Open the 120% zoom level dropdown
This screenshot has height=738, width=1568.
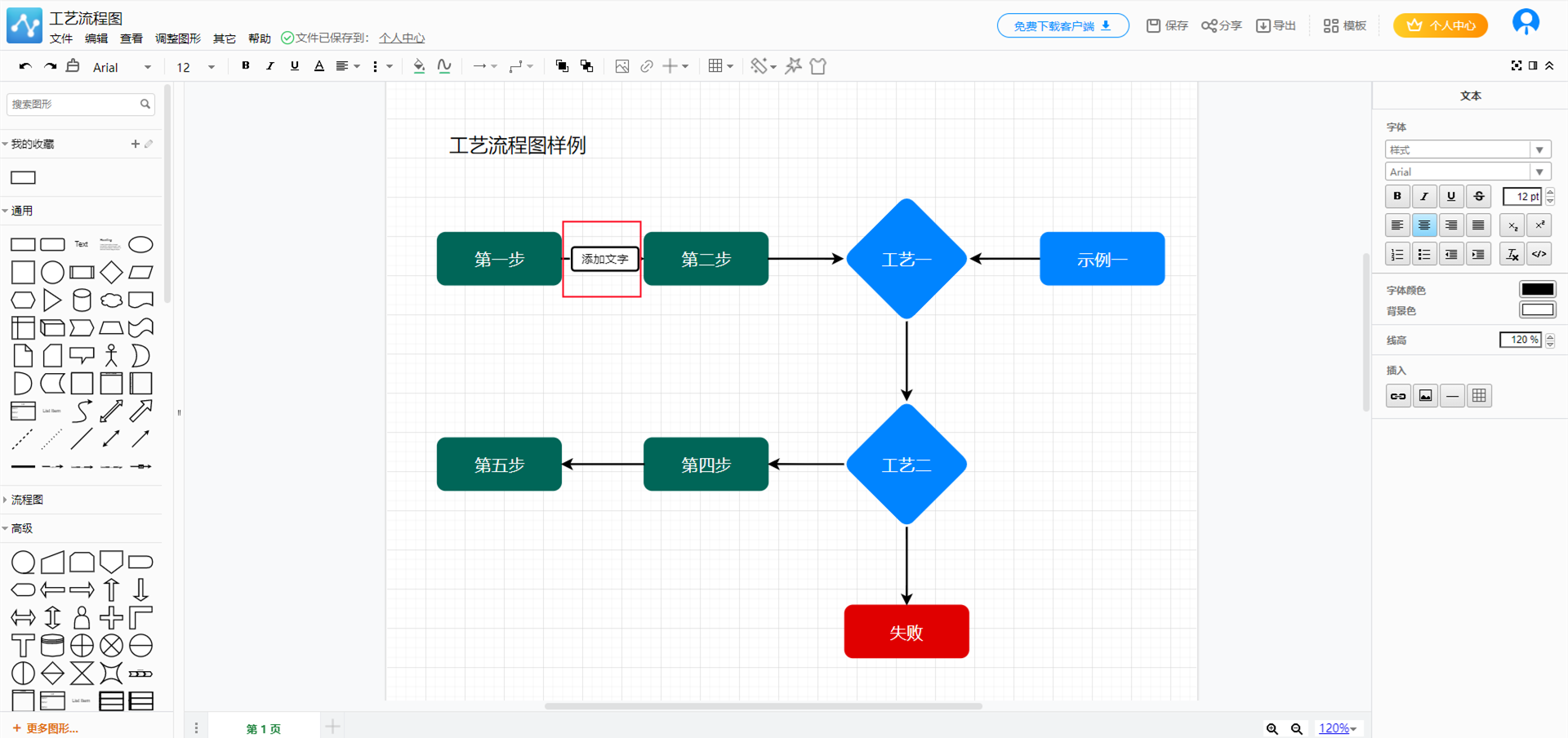coord(1337,728)
